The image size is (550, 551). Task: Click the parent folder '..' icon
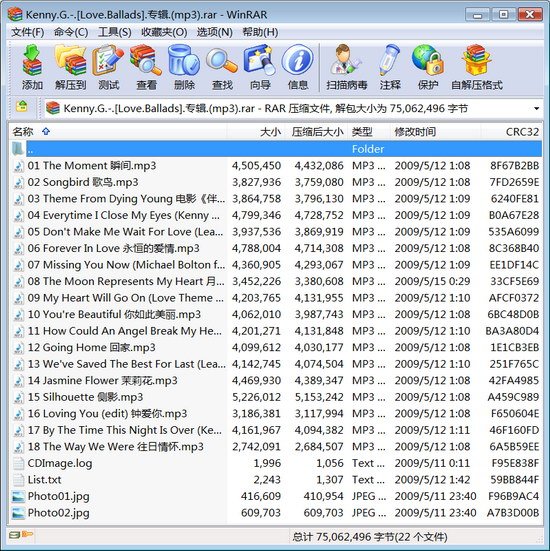(18, 149)
